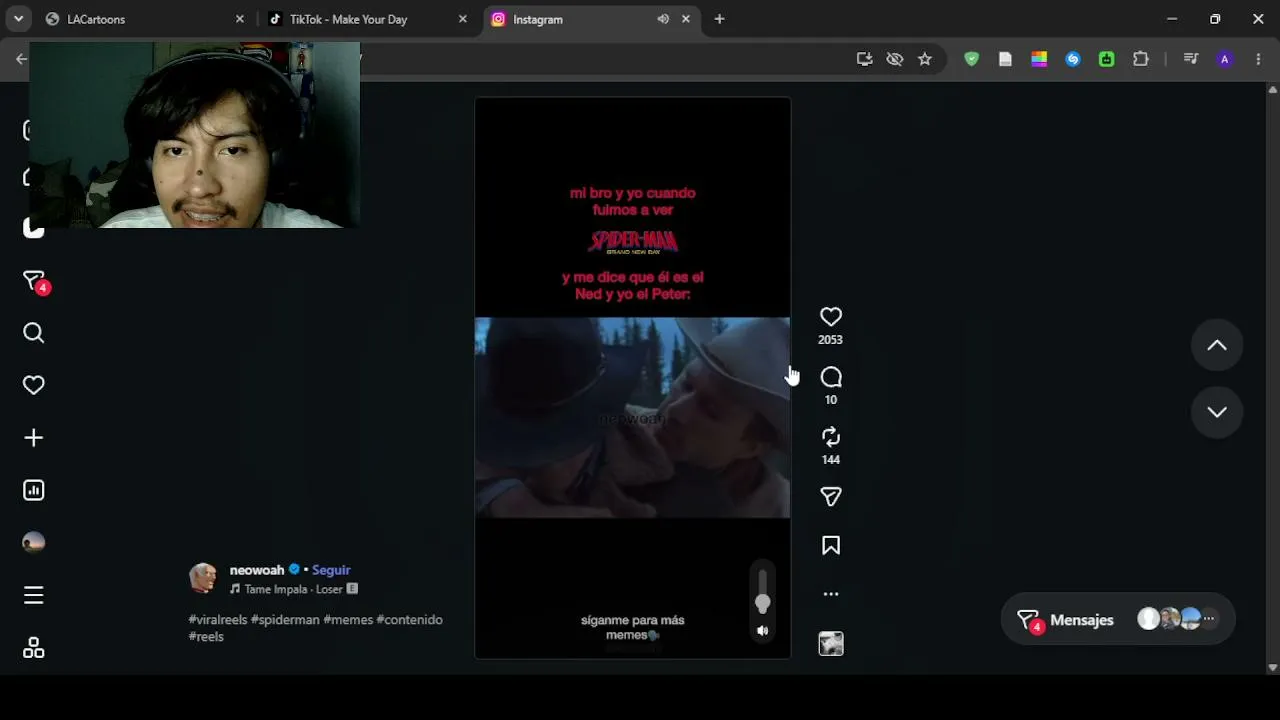1280x720 pixels.
Task: Open profile picture in the Instagram sidebar
Action: [34, 542]
